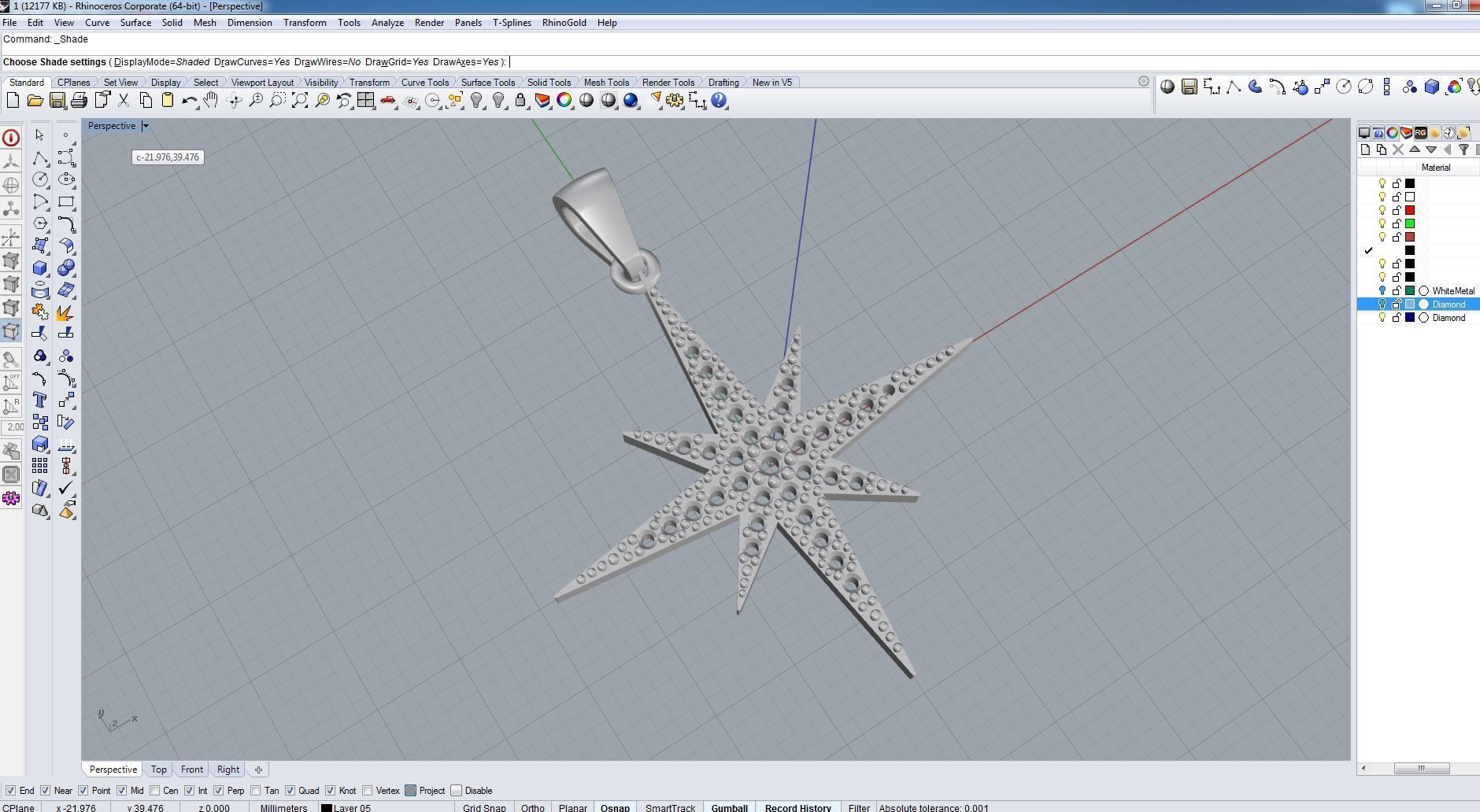Switch to the Right viewport tab
The width and height of the screenshot is (1480, 812).
click(x=228, y=770)
